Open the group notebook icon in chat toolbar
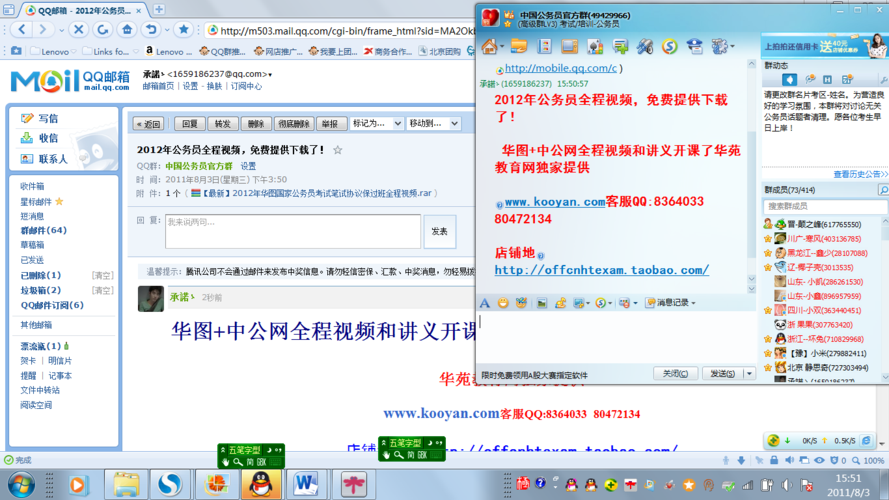Viewport: 889px width, 500px height. coord(544,46)
